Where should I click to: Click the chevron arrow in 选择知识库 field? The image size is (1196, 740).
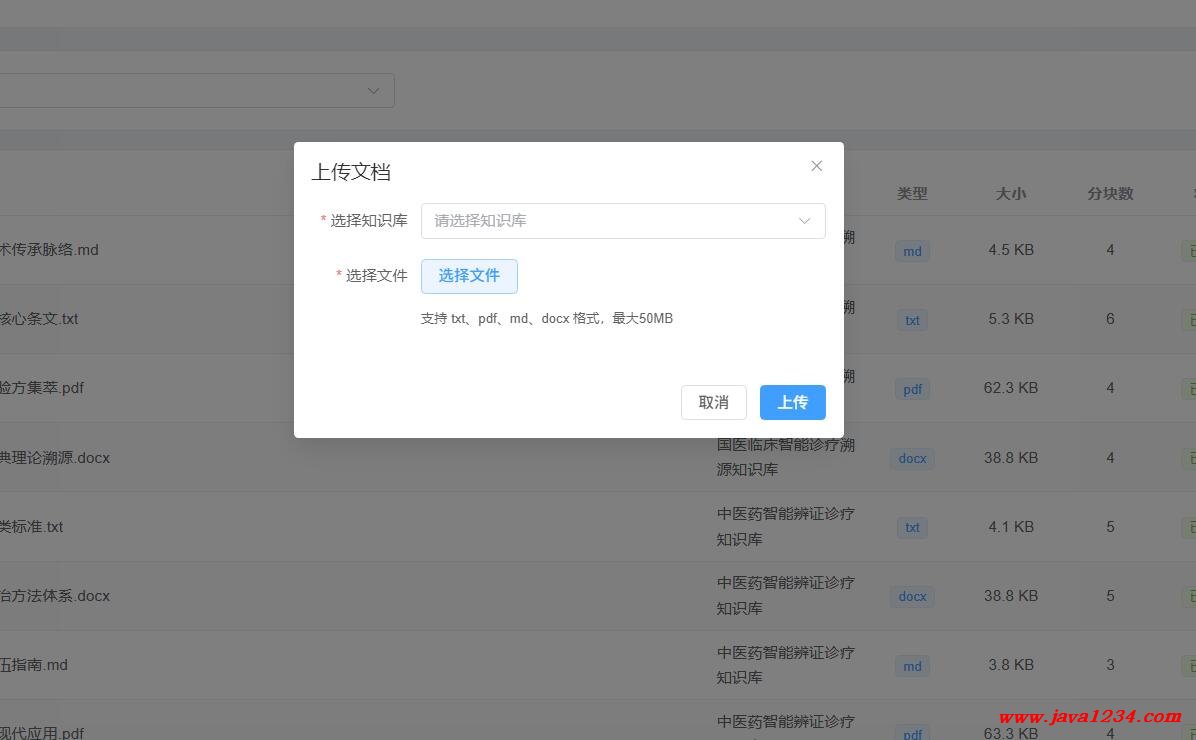804,221
